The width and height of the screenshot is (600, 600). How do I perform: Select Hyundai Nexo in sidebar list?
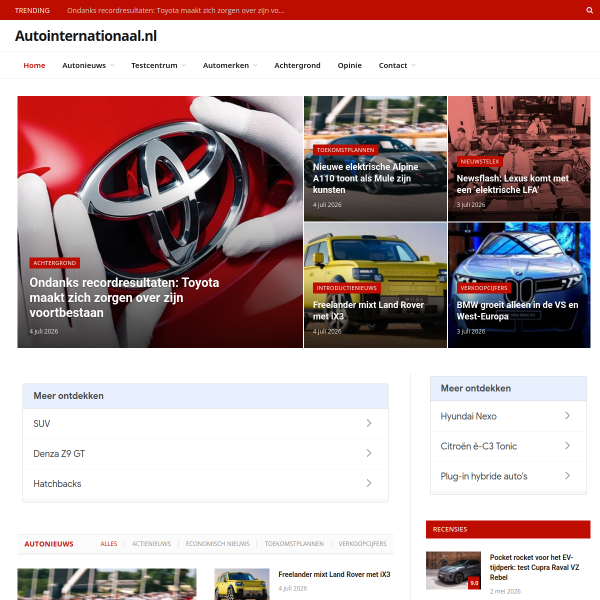tap(508, 416)
